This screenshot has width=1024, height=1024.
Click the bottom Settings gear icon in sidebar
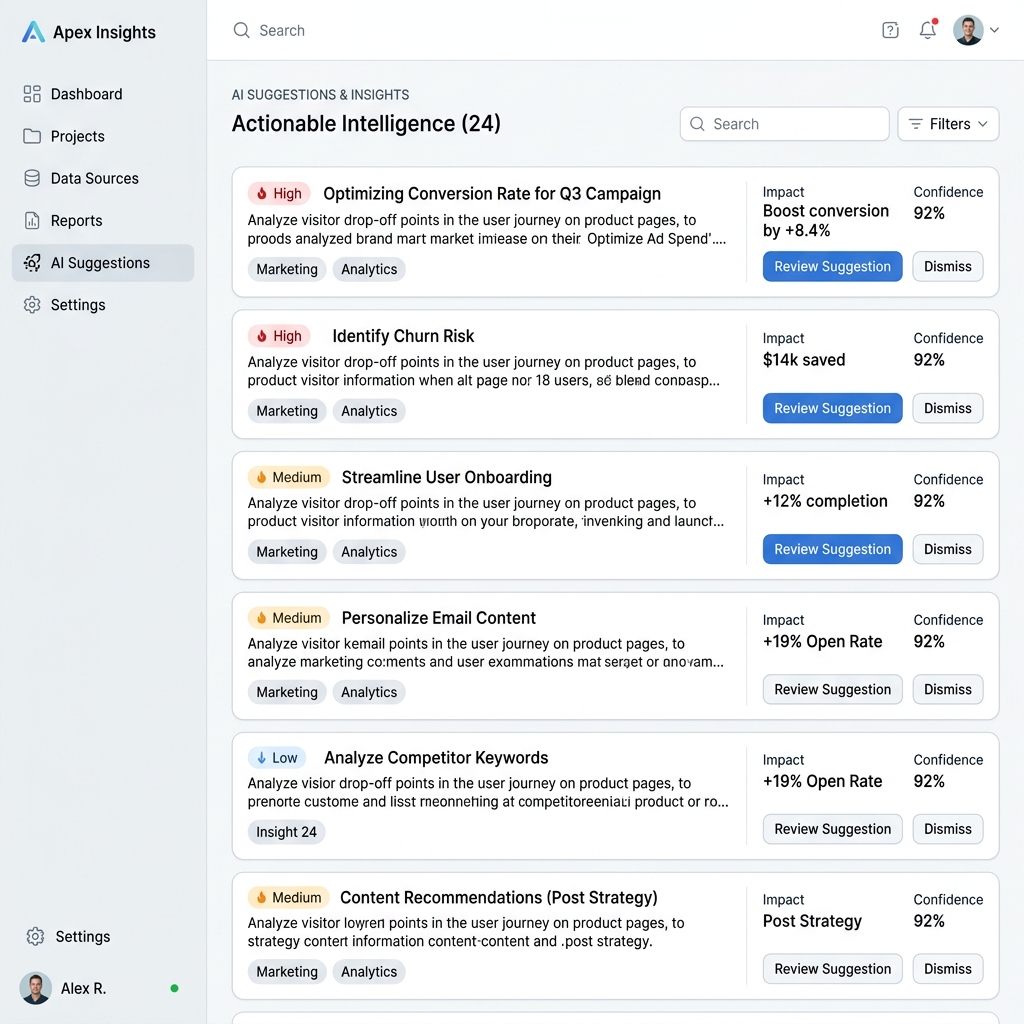tap(35, 936)
